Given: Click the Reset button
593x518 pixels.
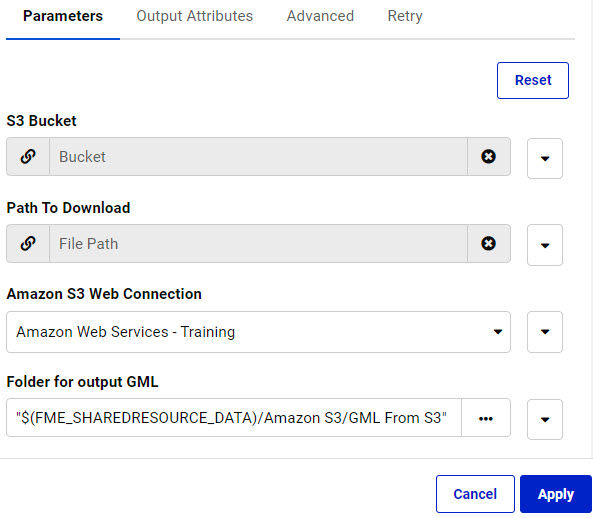Looking at the screenshot, I should pyautogui.click(x=533, y=80).
